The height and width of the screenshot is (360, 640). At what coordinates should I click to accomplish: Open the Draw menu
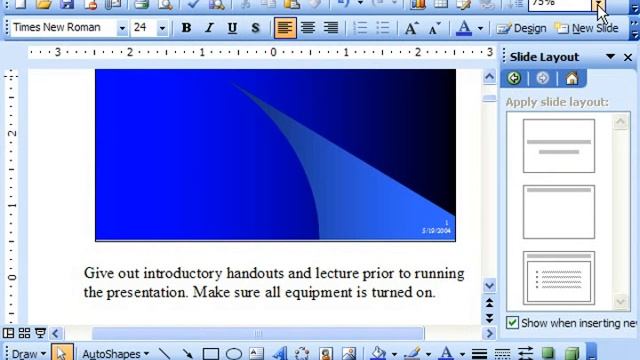(x=28, y=354)
